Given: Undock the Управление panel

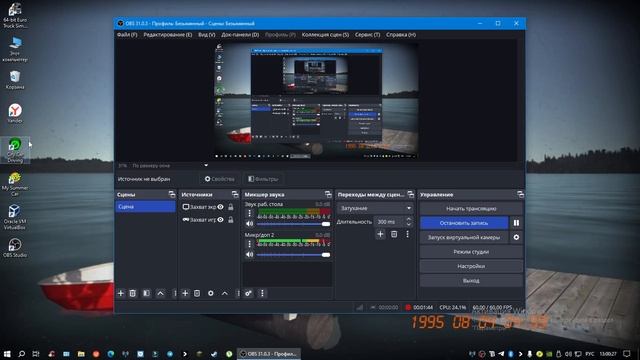Looking at the screenshot, I should tap(520, 194).
